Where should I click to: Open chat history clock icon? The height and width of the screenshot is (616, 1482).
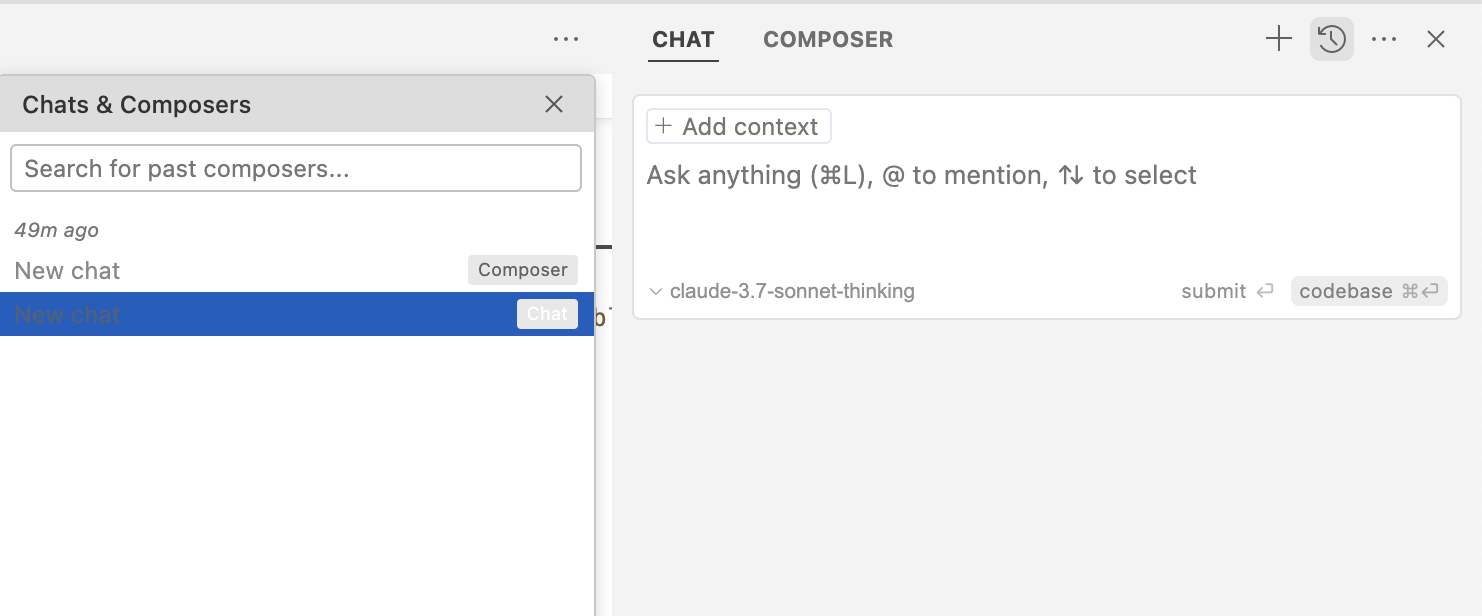pyautogui.click(x=1331, y=40)
